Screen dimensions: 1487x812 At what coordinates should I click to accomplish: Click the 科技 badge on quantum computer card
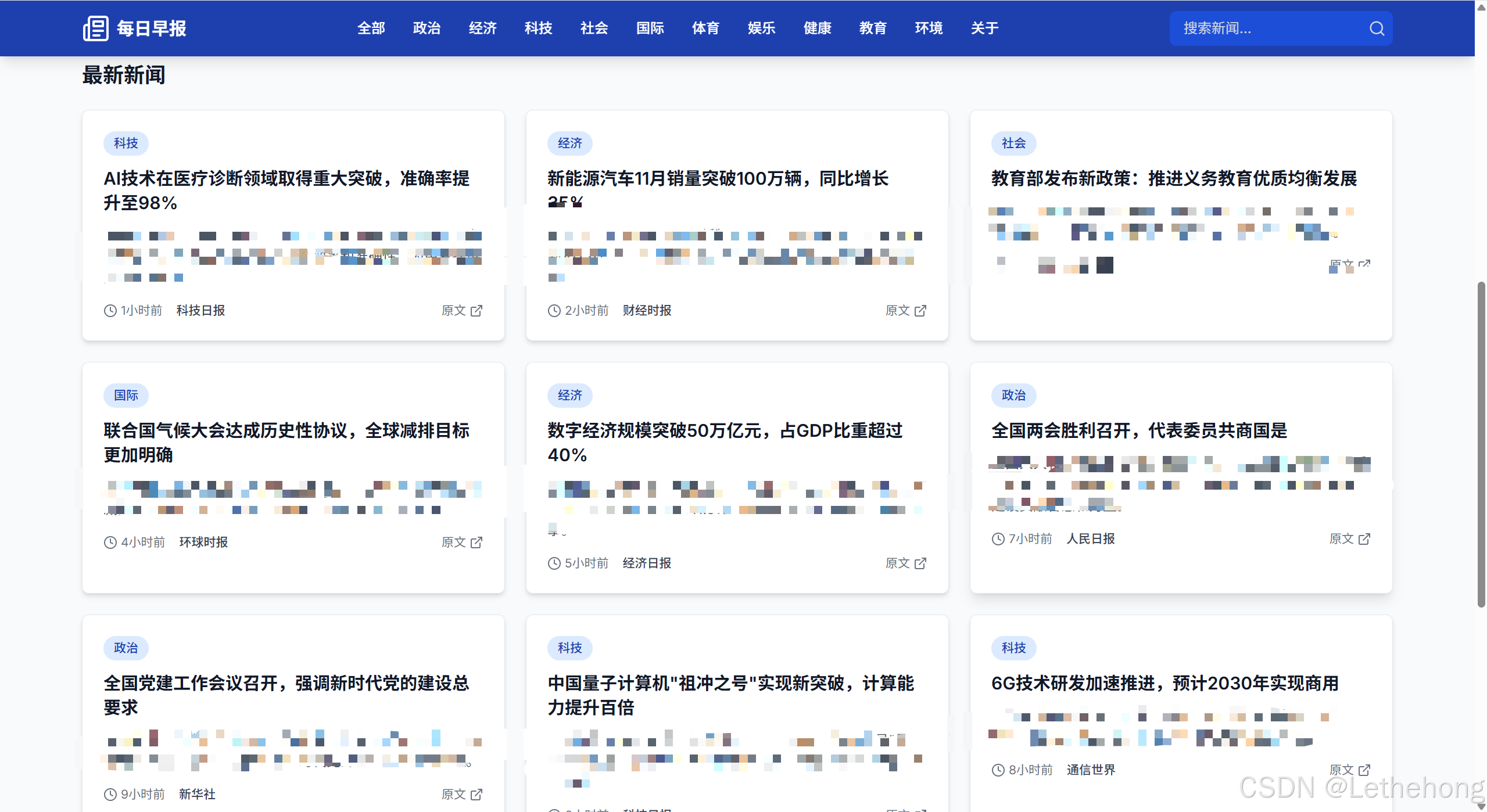pos(570,648)
